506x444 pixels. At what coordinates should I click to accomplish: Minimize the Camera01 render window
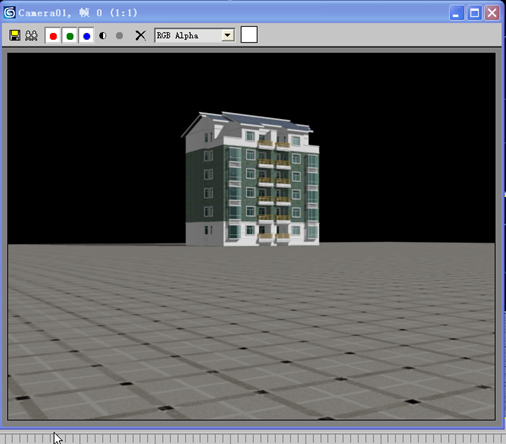(457, 13)
